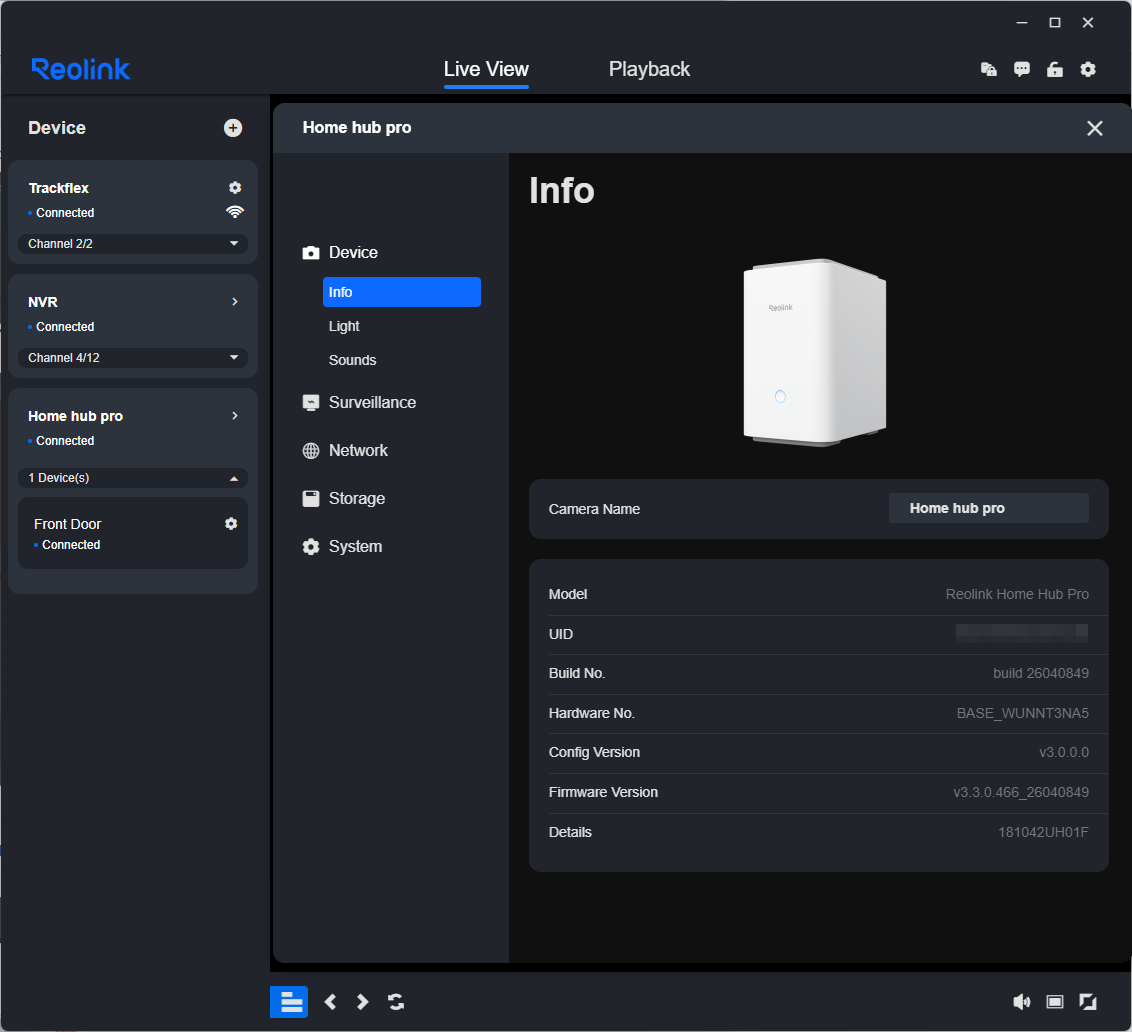Select the NVR device card title
The height and width of the screenshot is (1032, 1132).
pyautogui.click(x=43, y=302)
